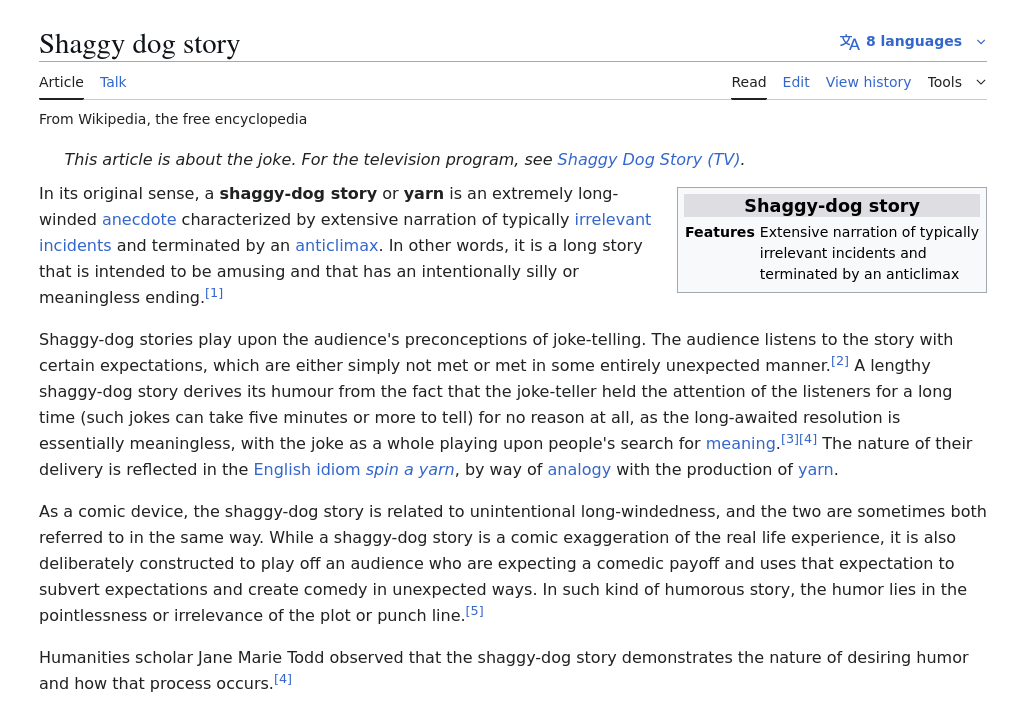
Task: Click the name Jane Marie Todd
Action: [x=261, y=658]
